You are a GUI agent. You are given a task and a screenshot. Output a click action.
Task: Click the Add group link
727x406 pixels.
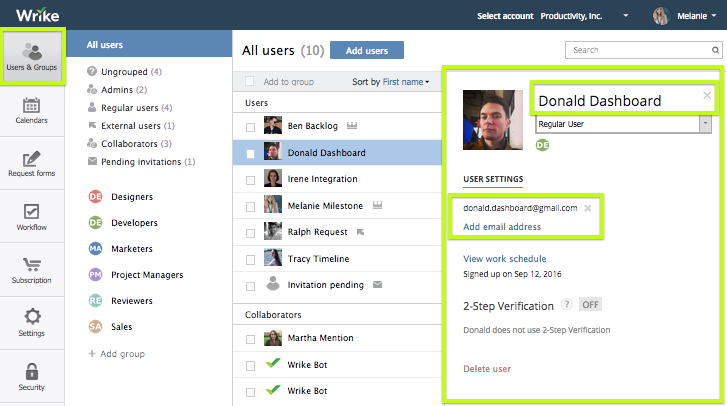click(117, 354)
